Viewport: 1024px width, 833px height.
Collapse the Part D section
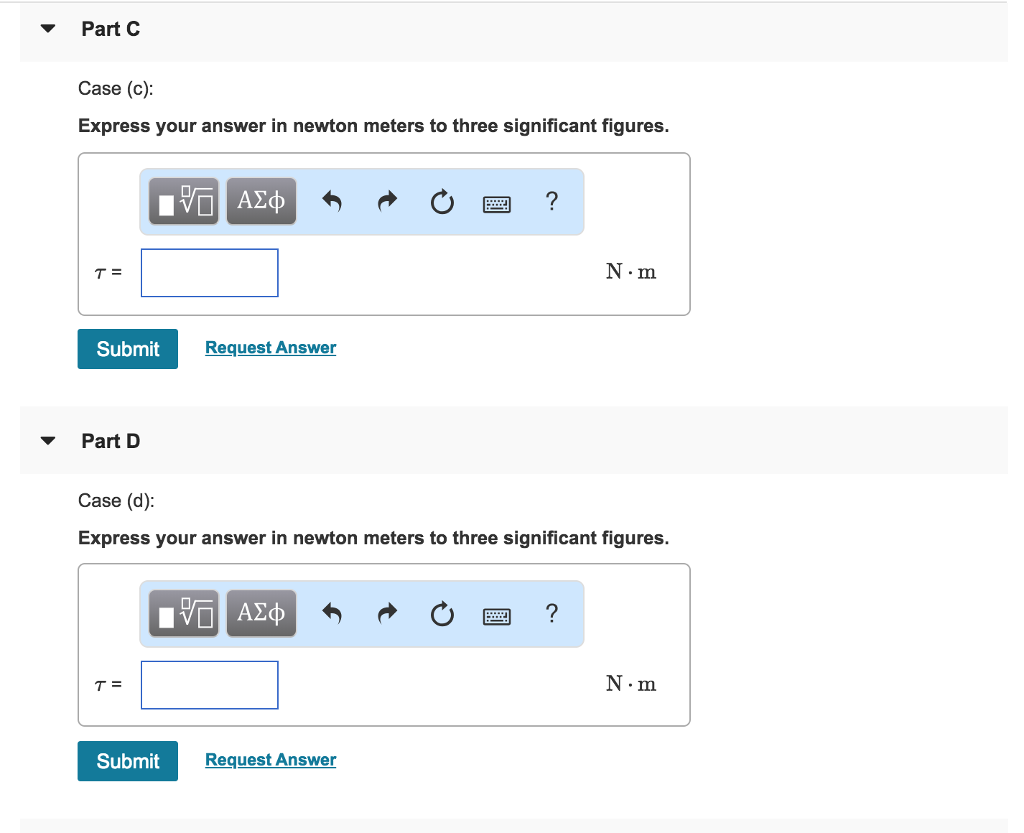click(x=47, y=441)
